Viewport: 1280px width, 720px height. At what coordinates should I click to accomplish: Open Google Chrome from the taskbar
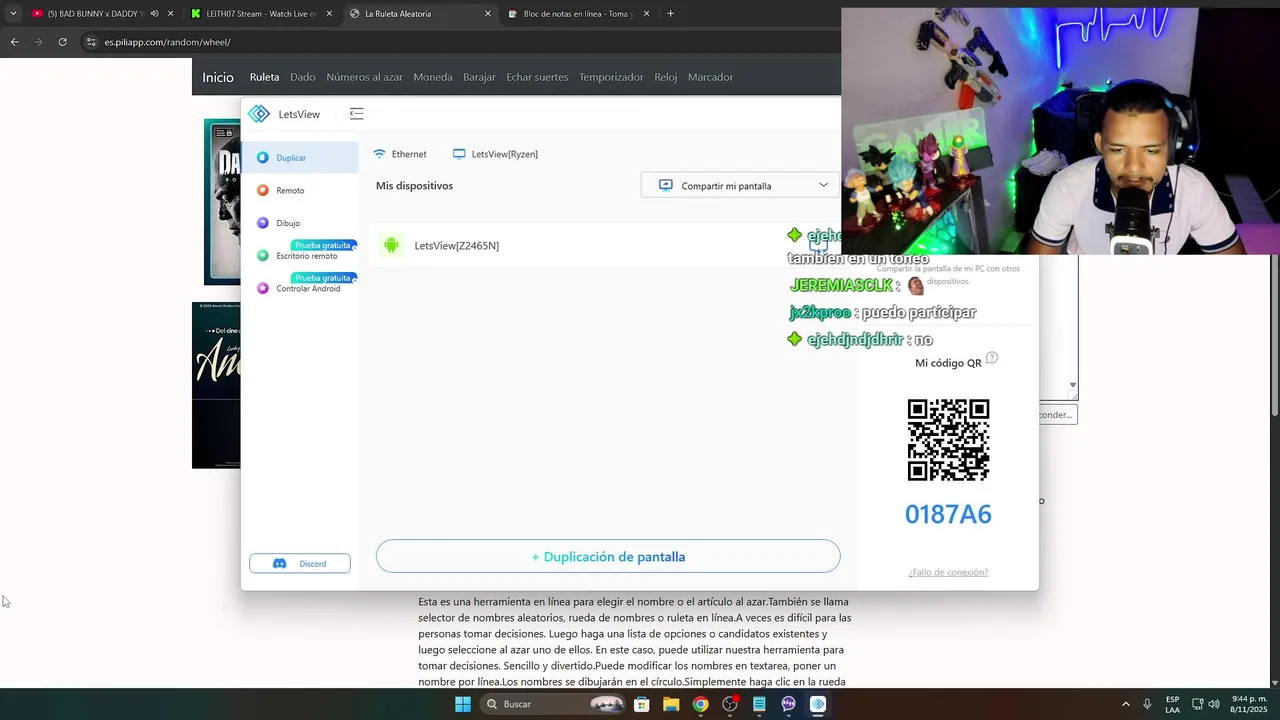(x=700, y=704)
